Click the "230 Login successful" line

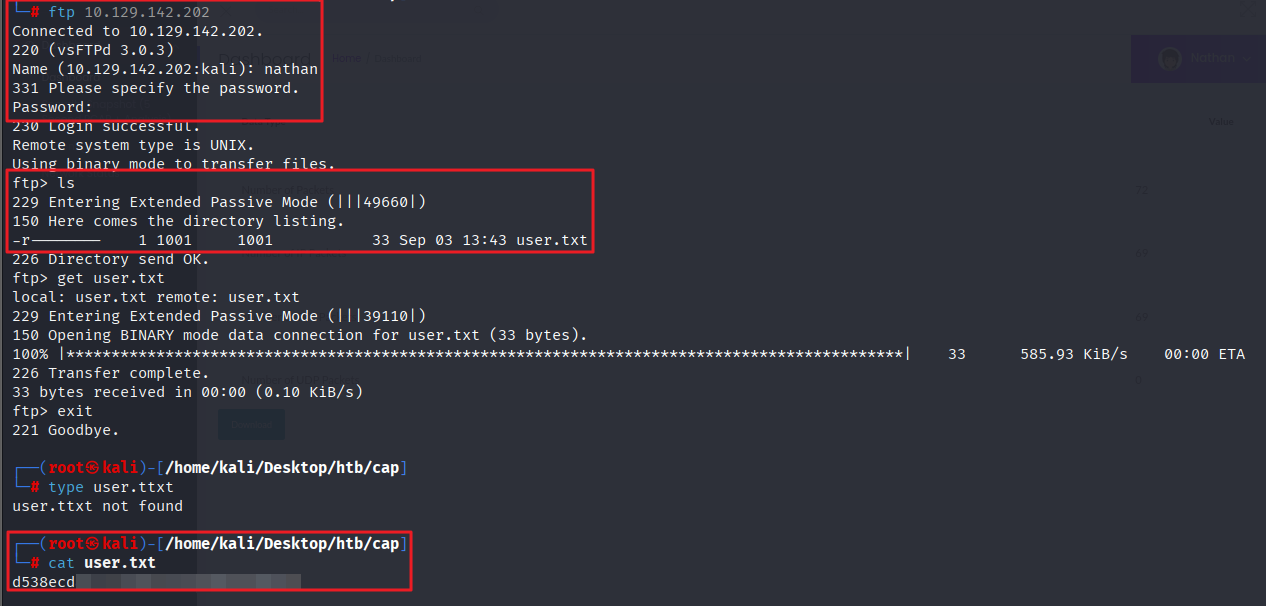[x=106, y=126]
